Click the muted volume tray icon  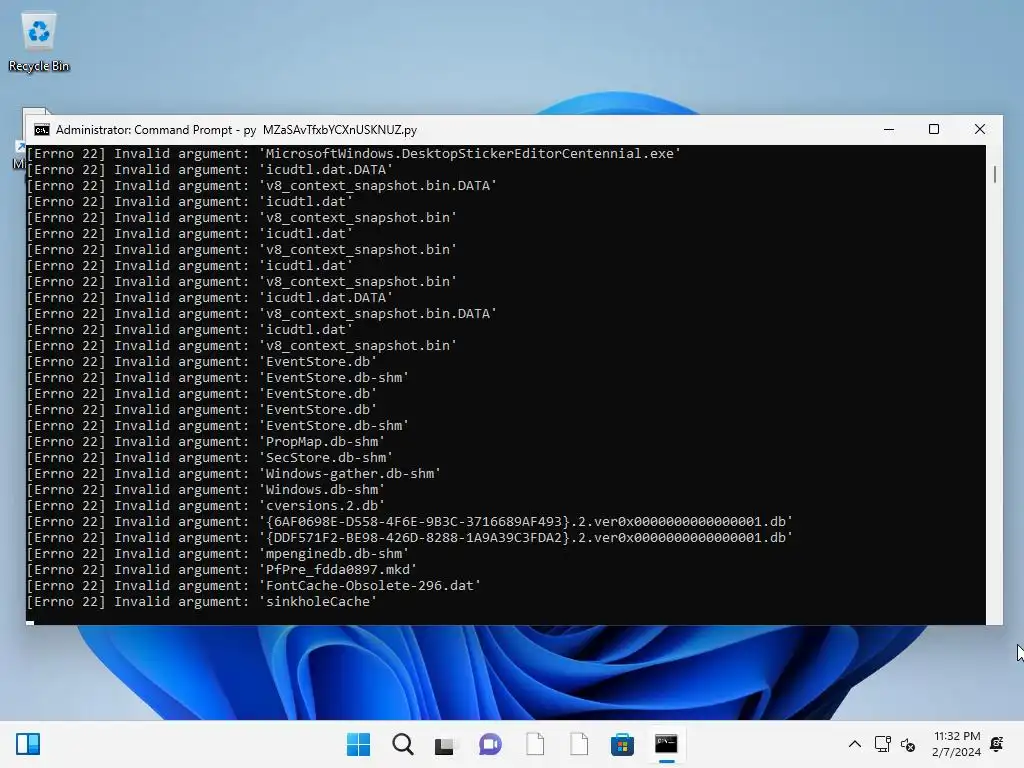pyautogui.click(x=908, y=744)
